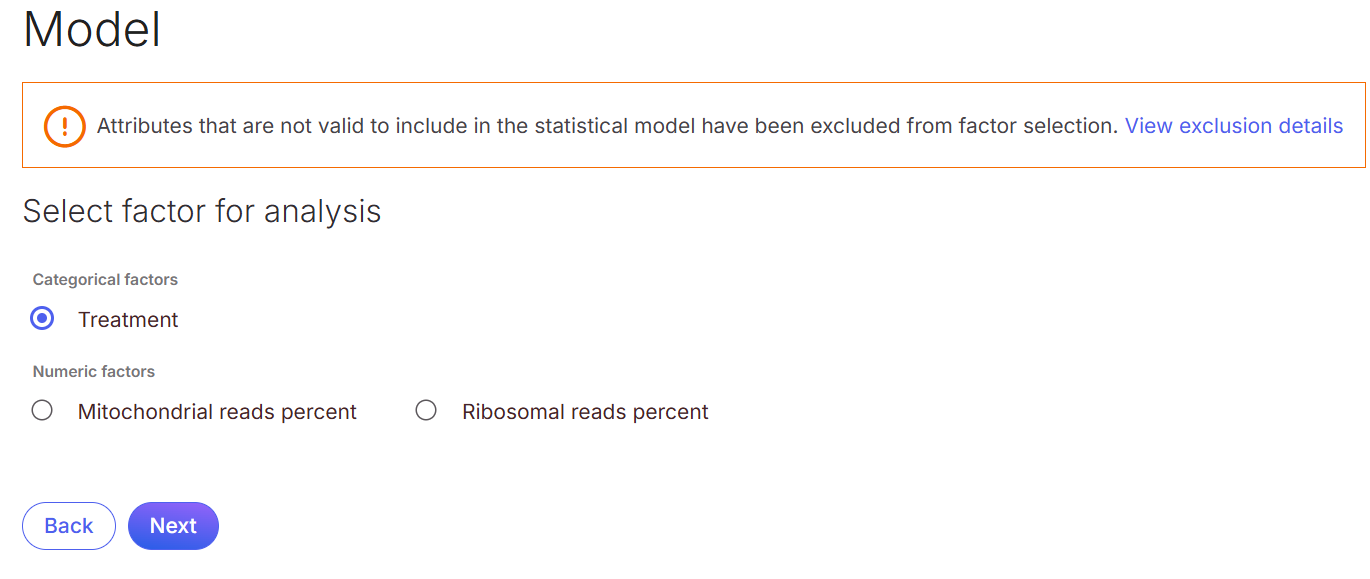This screenshot has width=1370, height=579.
Task: Click the Categorical factors section label
Action: [x=105, y=280]
